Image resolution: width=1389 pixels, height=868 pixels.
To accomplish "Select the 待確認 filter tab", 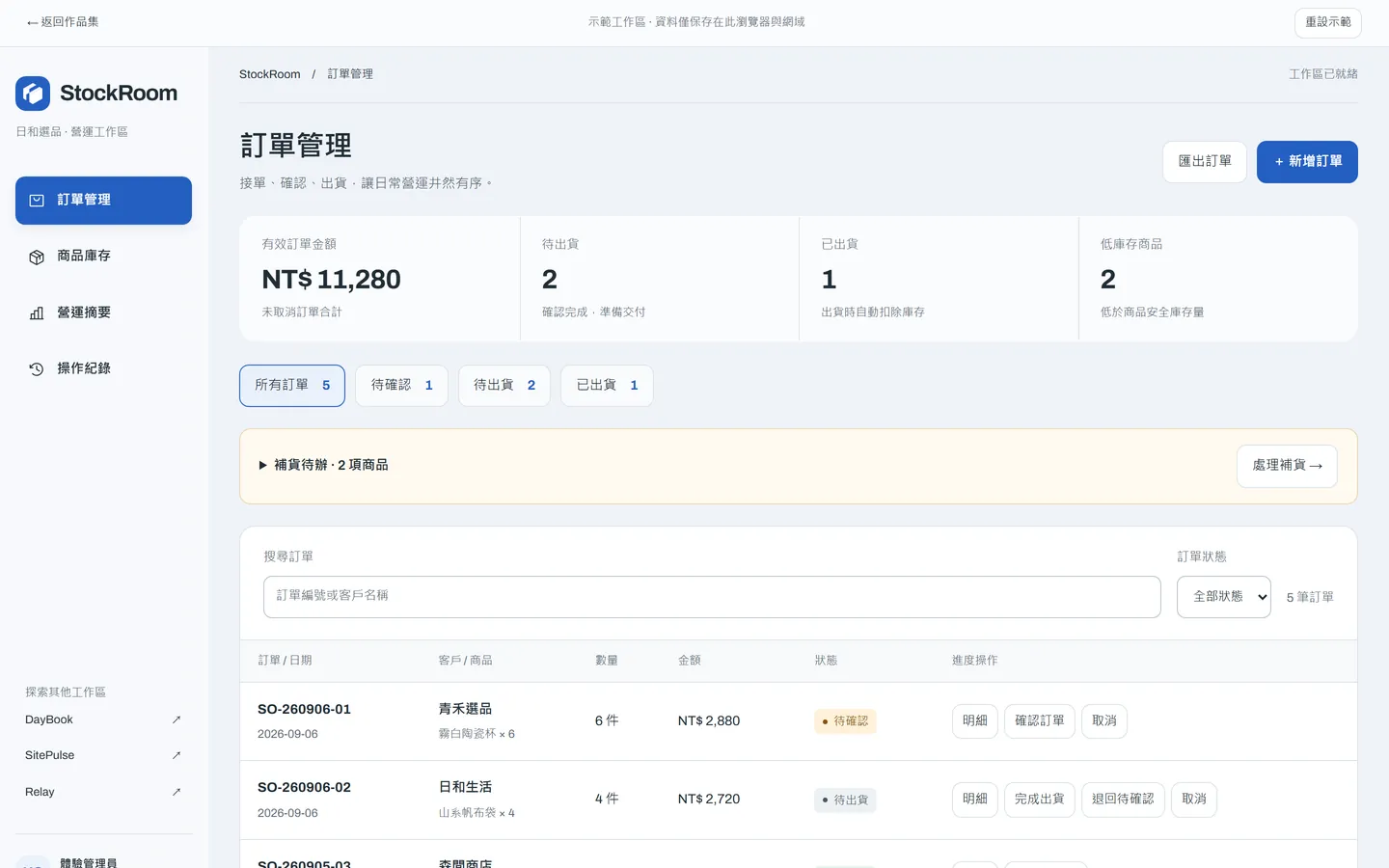I will (401, 386).
